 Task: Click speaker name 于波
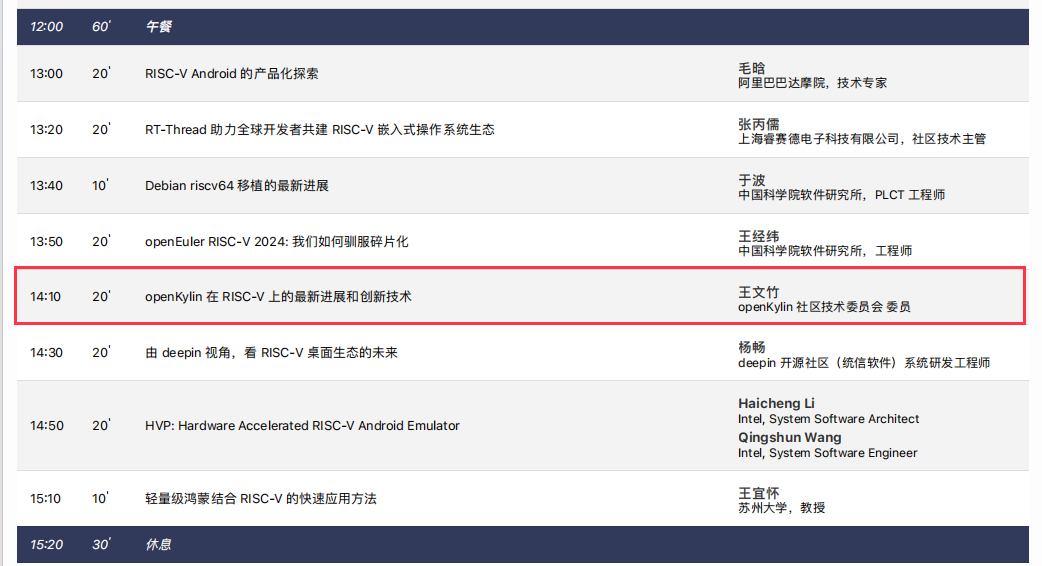(752, 180)
